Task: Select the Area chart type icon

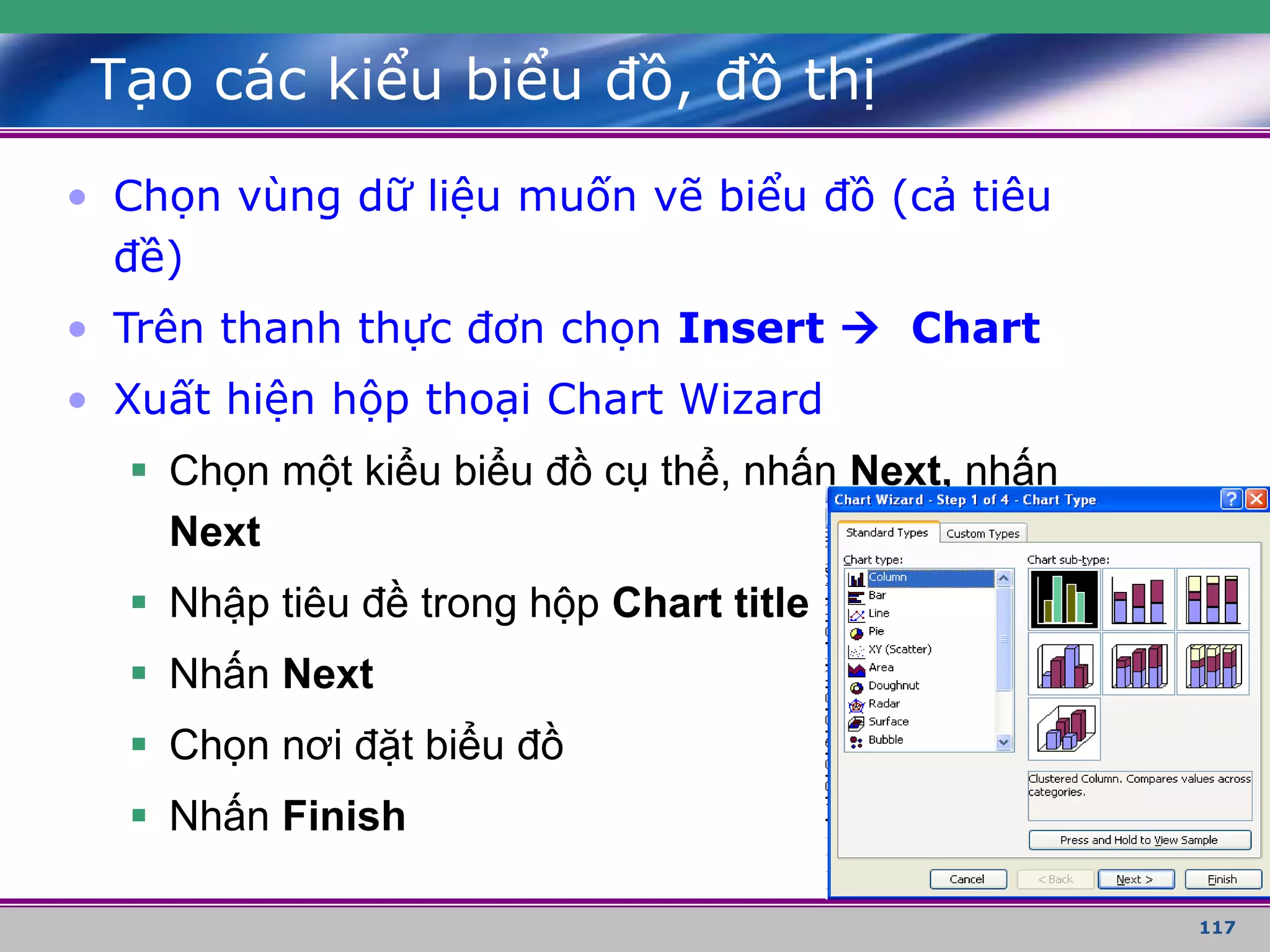Action: [x=856, y=669]
